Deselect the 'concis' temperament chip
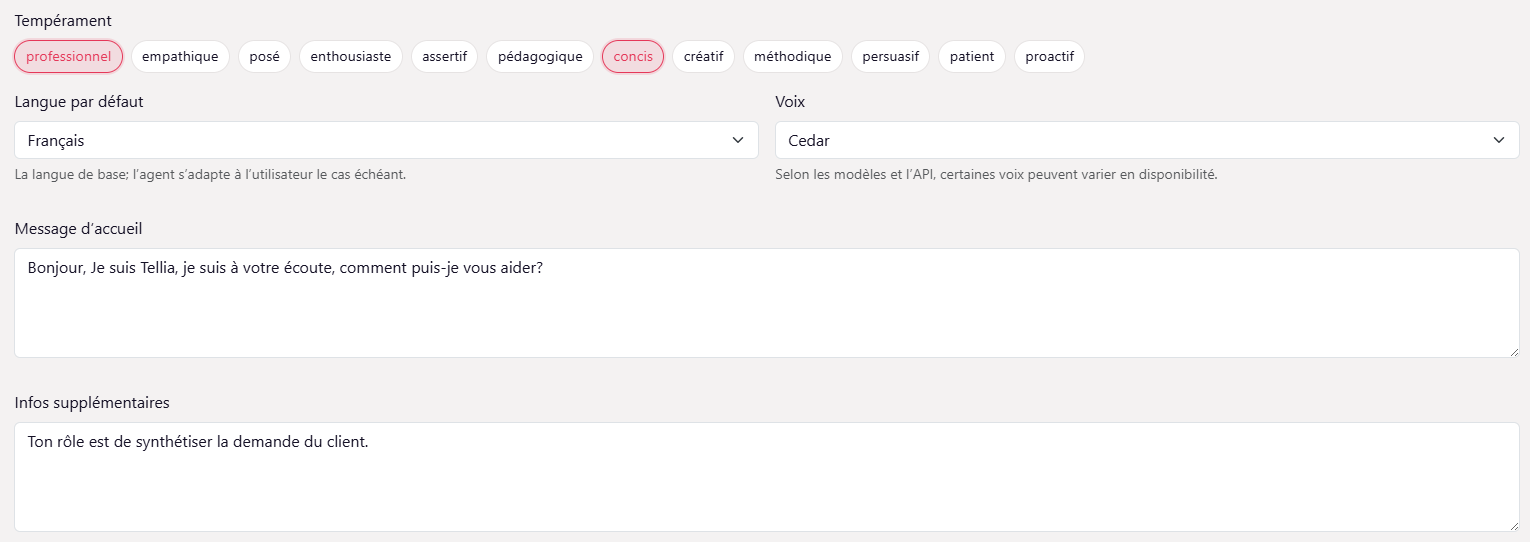Screen dimensions: 1530x542 click(633, 57)
